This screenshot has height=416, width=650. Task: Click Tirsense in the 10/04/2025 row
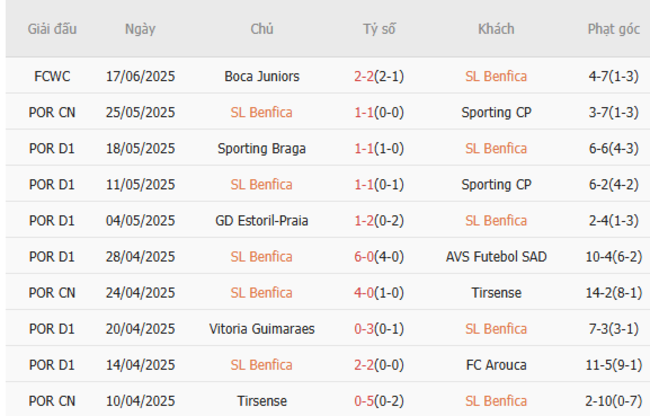[262, 401]
